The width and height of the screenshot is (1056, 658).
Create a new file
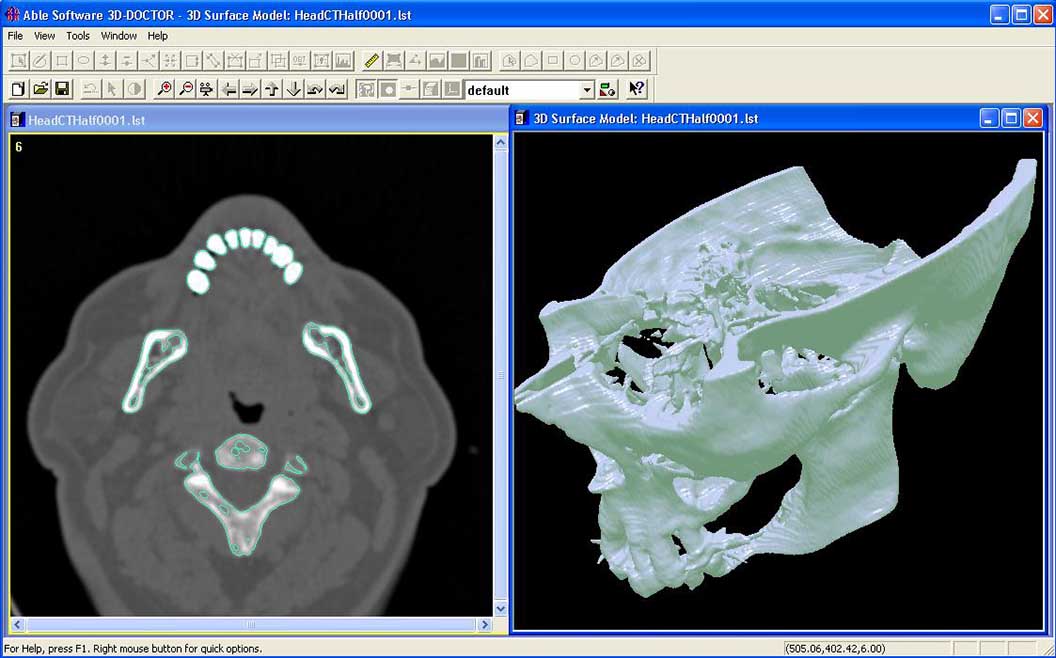pos(18,89)
